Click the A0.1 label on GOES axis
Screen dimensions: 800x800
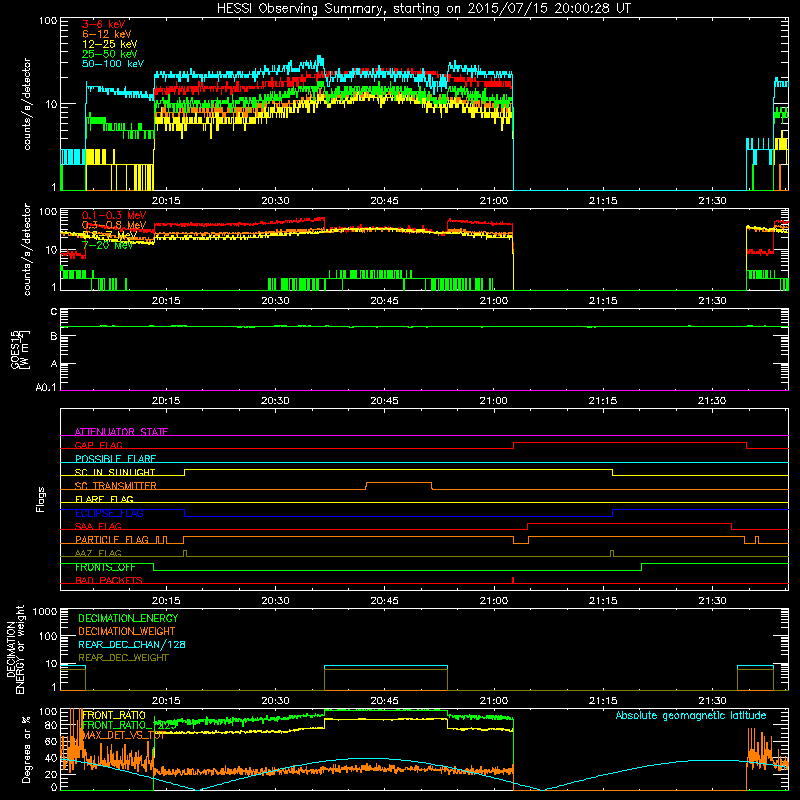pyautogui.click(x=46, y=388)
